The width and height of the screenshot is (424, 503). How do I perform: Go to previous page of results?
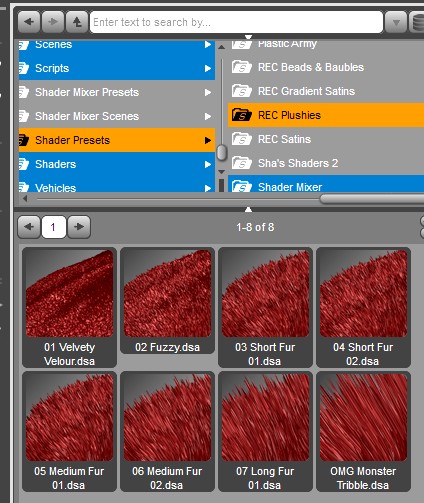29,227
